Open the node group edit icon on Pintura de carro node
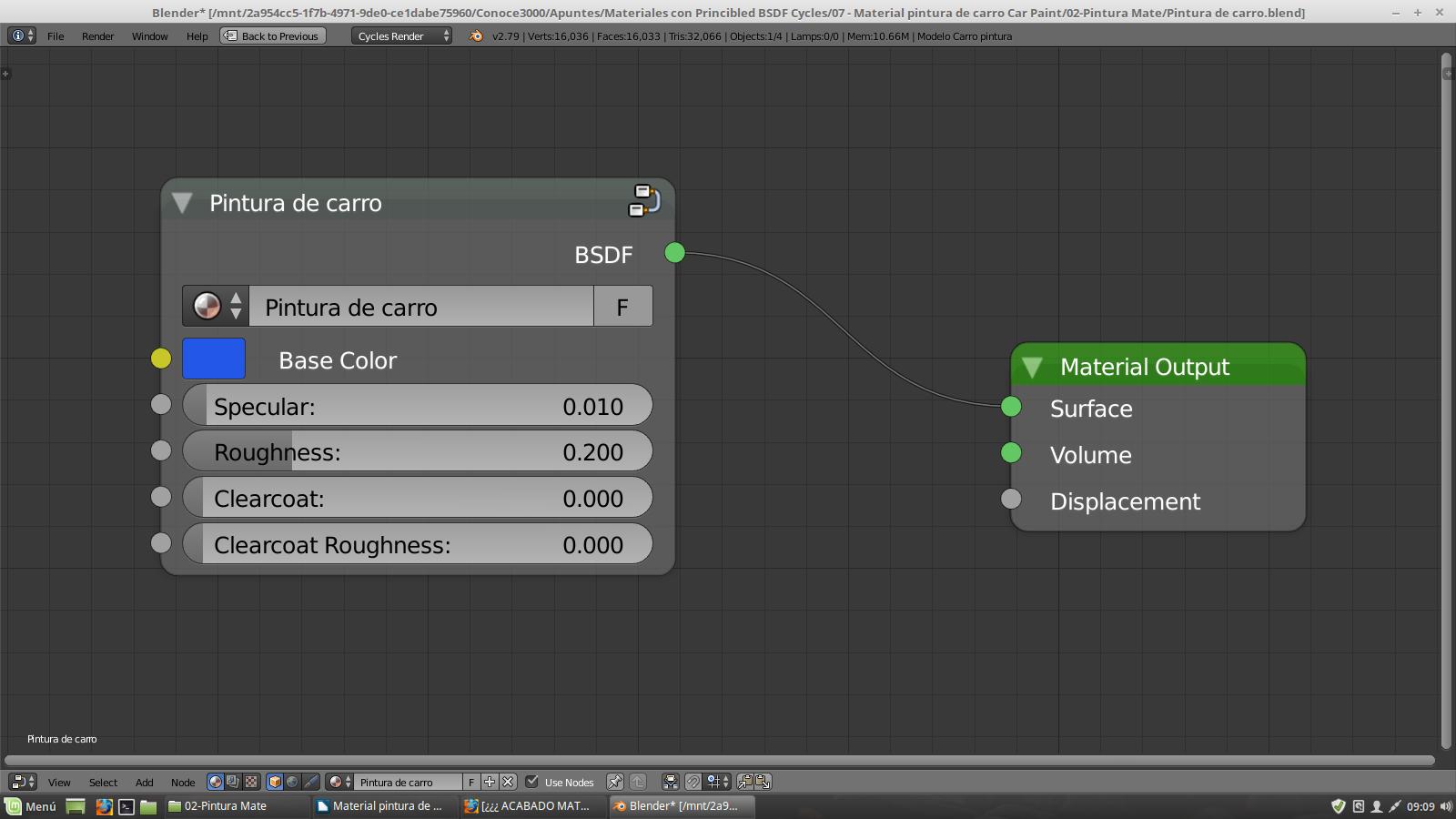This screenshot has width=1456, height=819. pyautogui.click(x=644, y=200)
